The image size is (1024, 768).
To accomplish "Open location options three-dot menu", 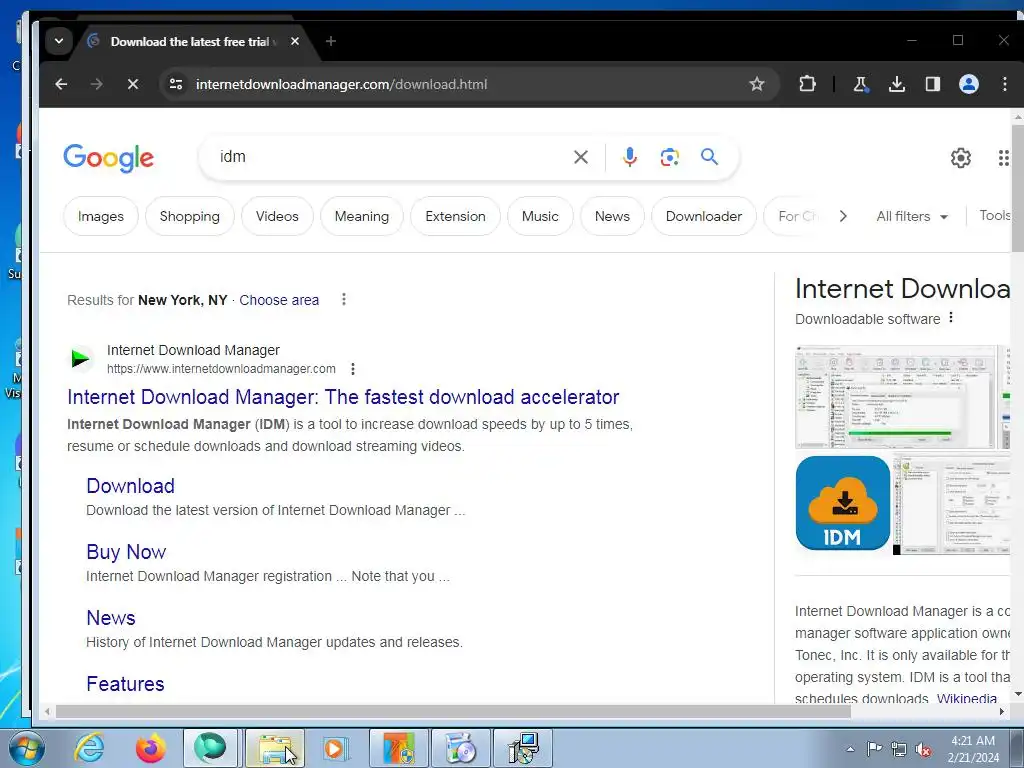I will (344, 300).
